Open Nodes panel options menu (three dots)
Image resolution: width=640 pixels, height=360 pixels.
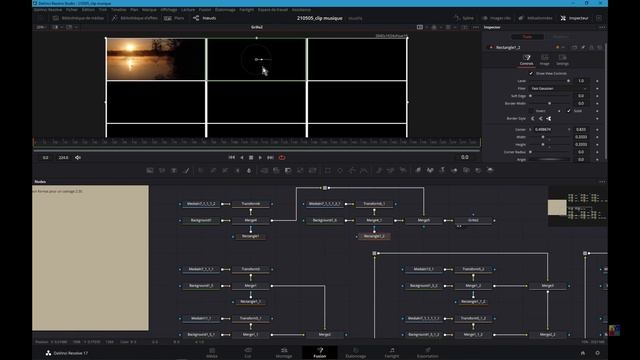(602, 182)
